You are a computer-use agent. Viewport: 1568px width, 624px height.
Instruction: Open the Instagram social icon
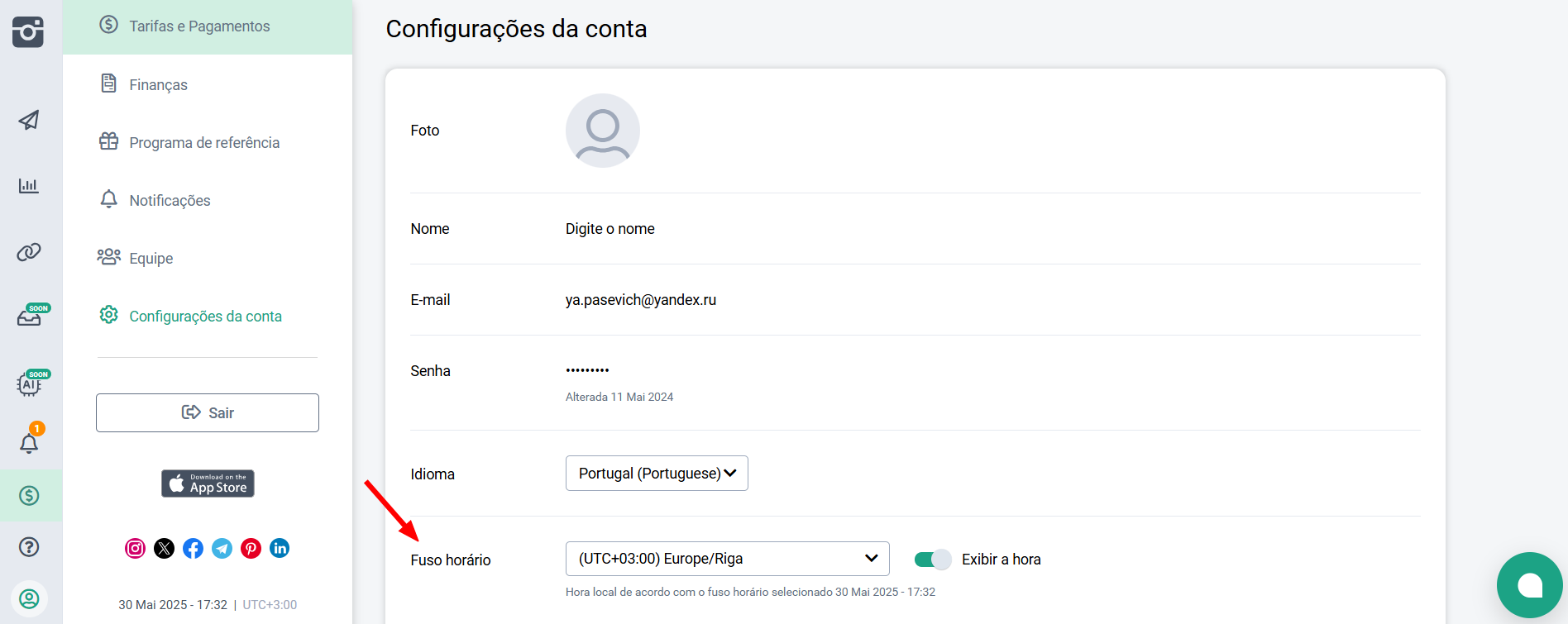[135, 548]
